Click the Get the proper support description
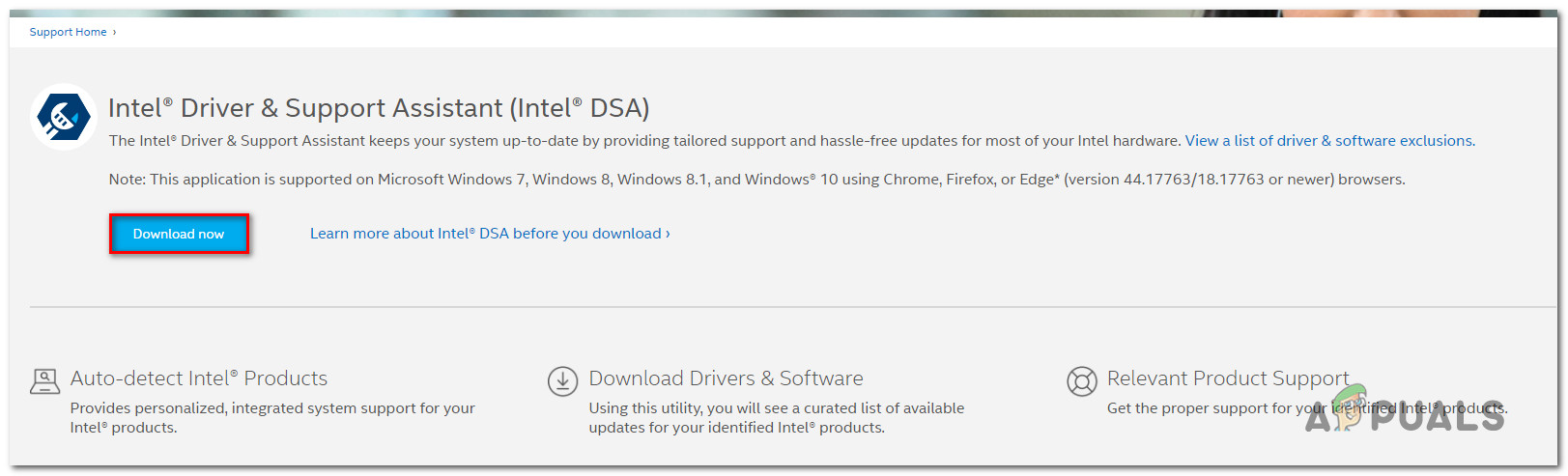The width and height of the screenshot is (1568, 476). [x=1217, y=408]
